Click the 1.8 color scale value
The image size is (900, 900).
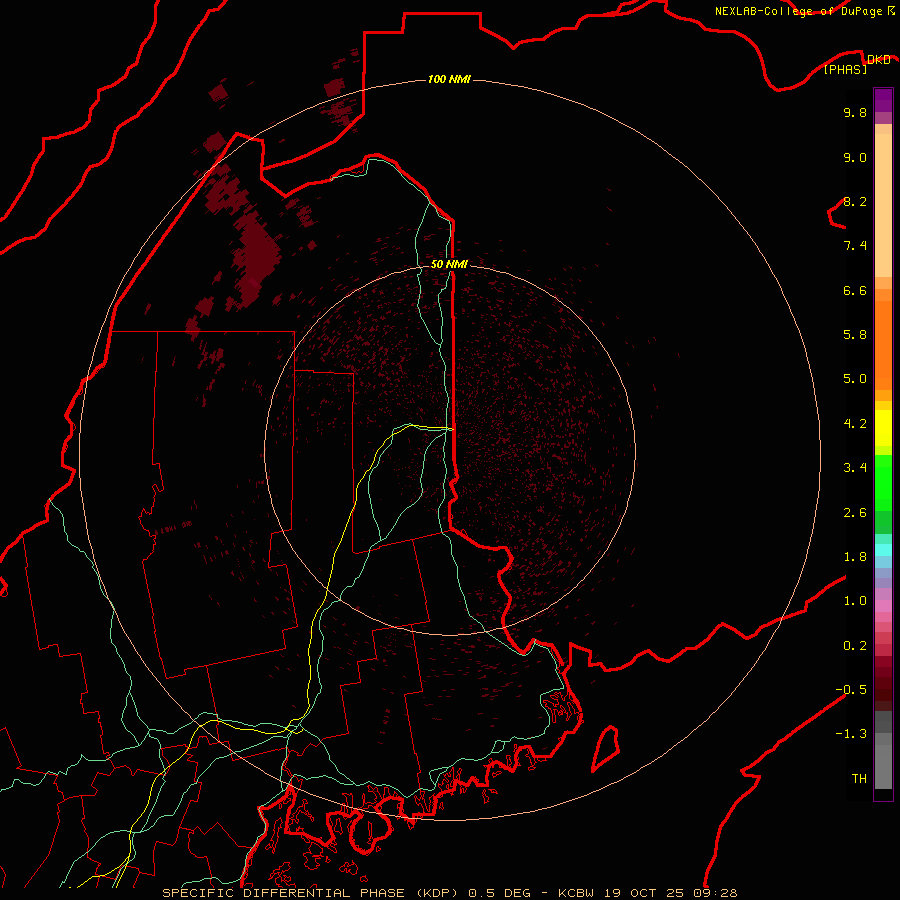(855, 557)
